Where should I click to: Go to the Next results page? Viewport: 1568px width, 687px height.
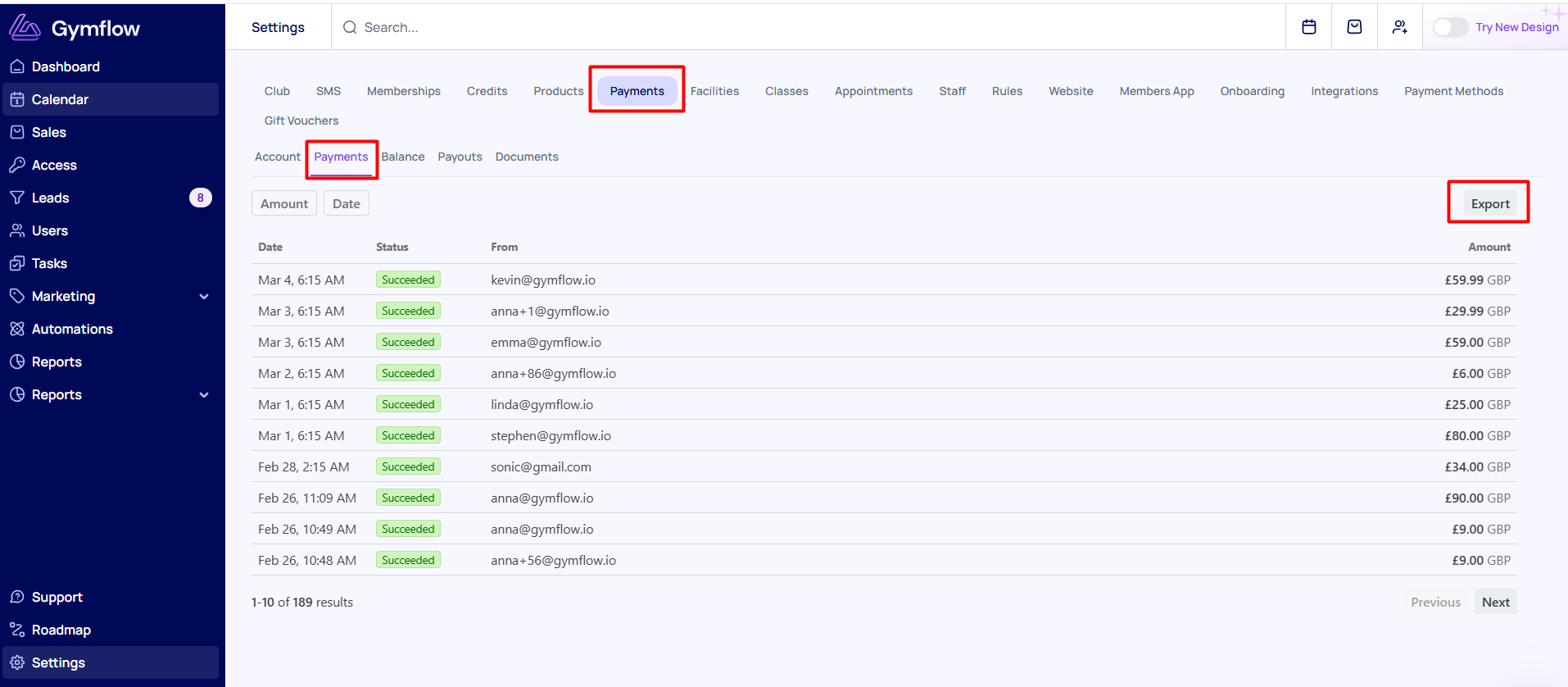point(1495,602)
